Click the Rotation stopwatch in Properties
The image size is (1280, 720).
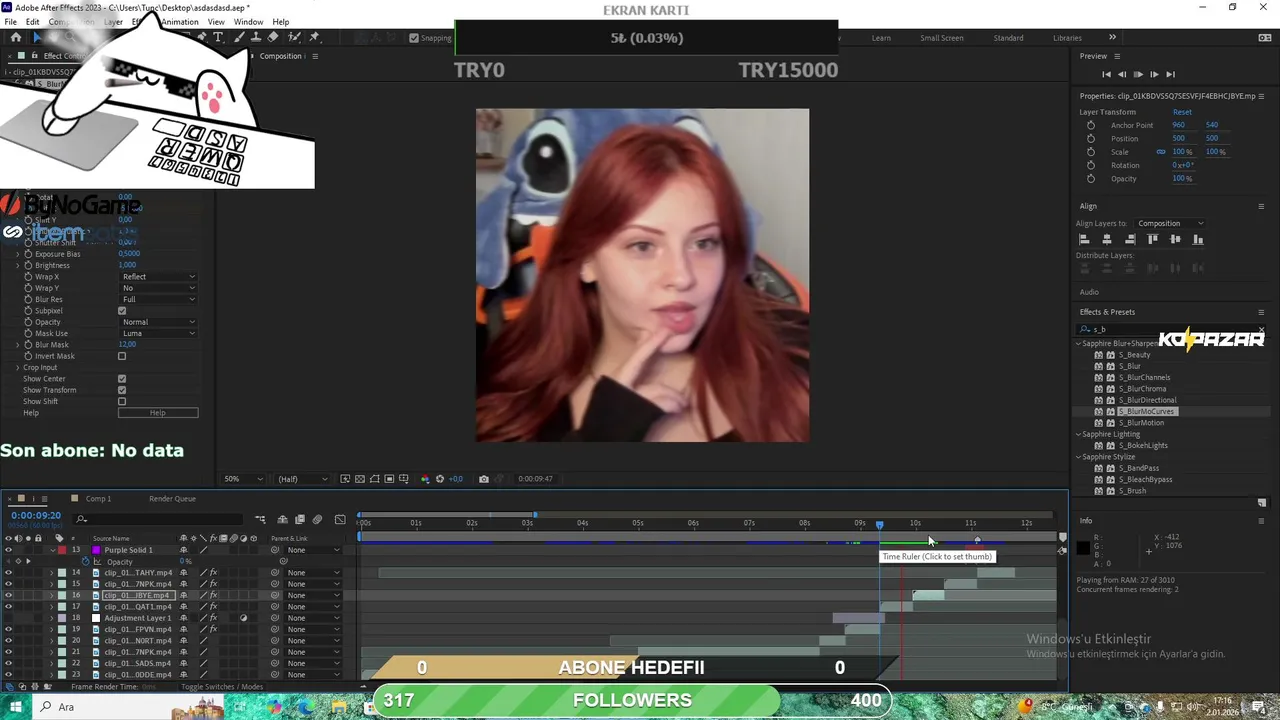pos(1091,165)
